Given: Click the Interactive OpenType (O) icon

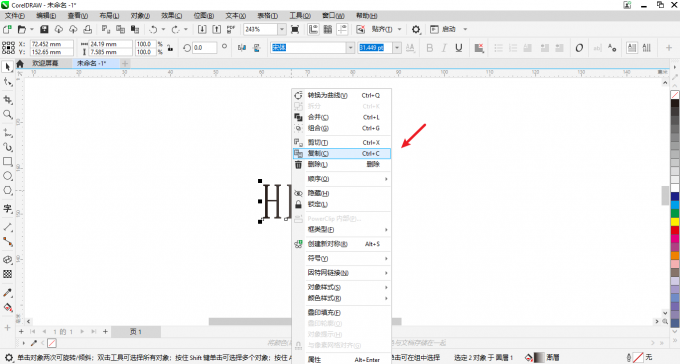Looking at the screenshot, I should tap(579, 48).
